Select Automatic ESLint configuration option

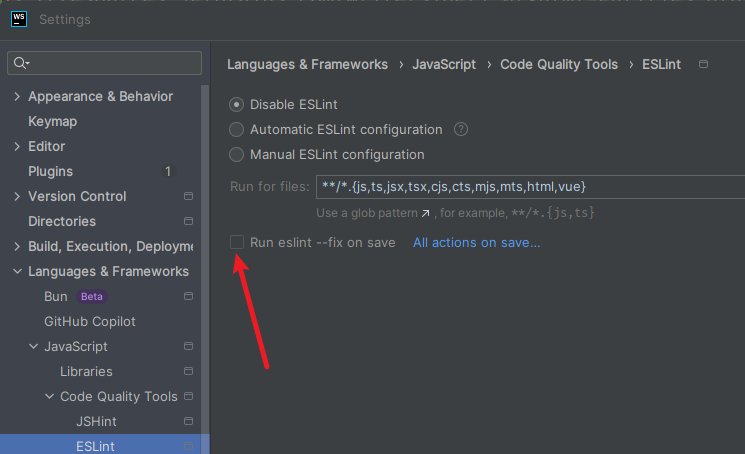point(237,129)
